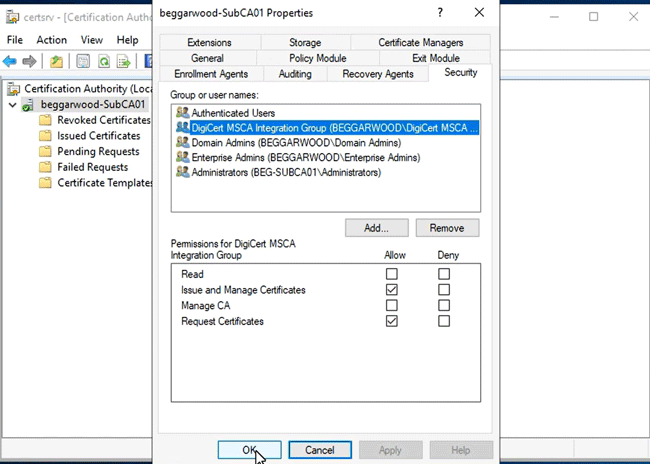Uncheck Allow for Issue and Manage Certificates

coord(391,290)
